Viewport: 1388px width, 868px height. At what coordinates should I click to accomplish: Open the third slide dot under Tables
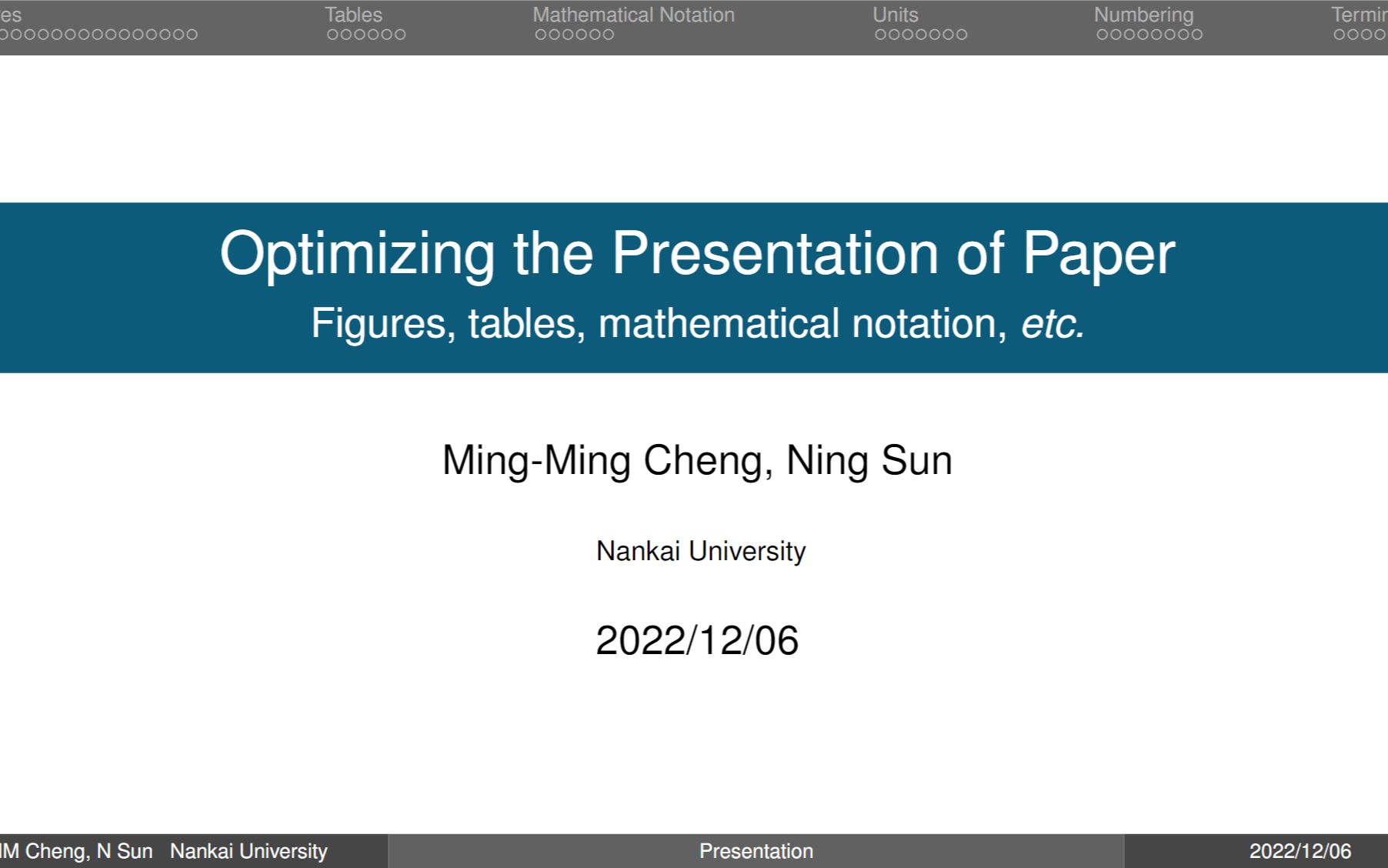click(x=360, y=34)
